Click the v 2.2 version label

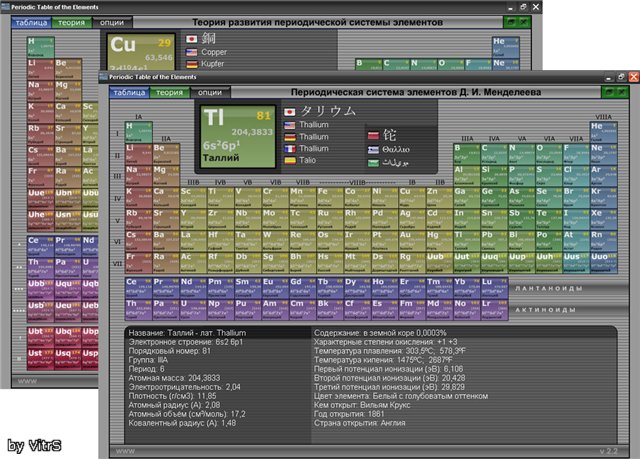pyautogui.click(x=609, y=451)
